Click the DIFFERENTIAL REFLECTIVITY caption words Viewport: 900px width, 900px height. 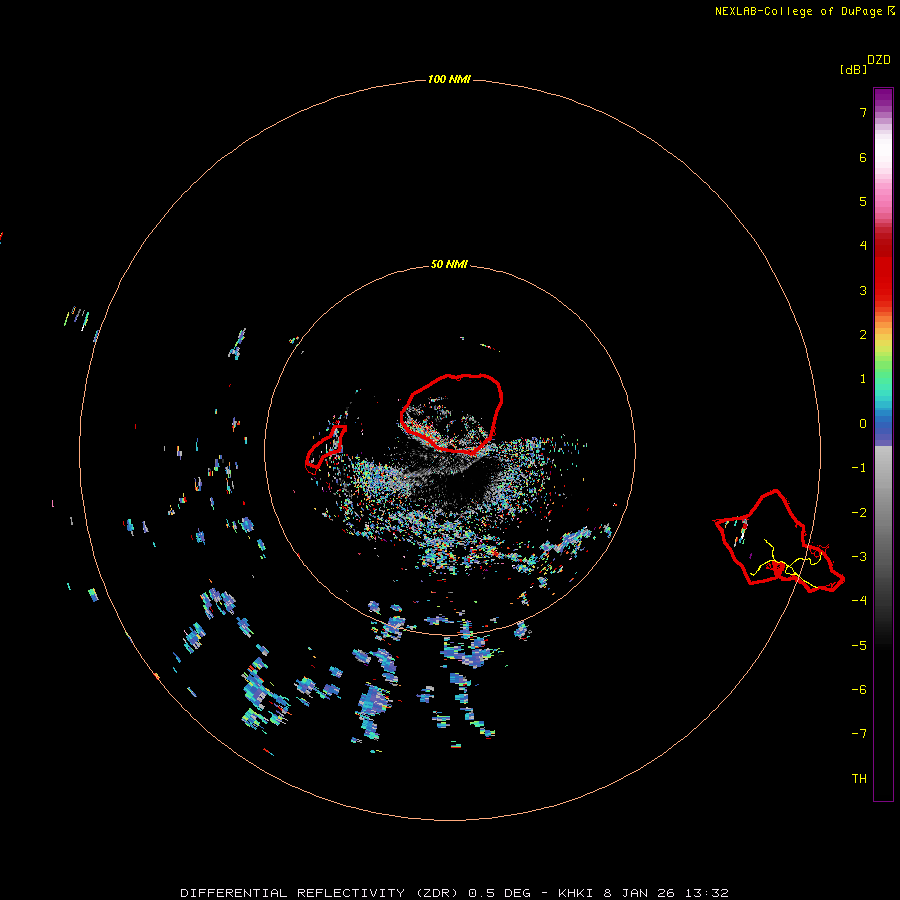tap(290, 893)
